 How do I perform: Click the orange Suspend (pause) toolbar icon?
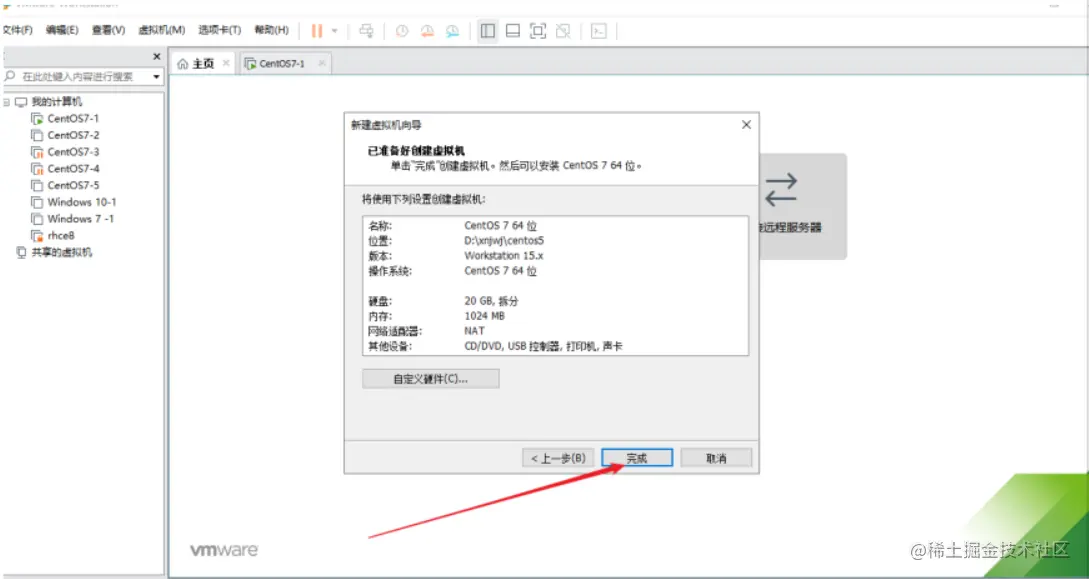[x=317, y=31]
